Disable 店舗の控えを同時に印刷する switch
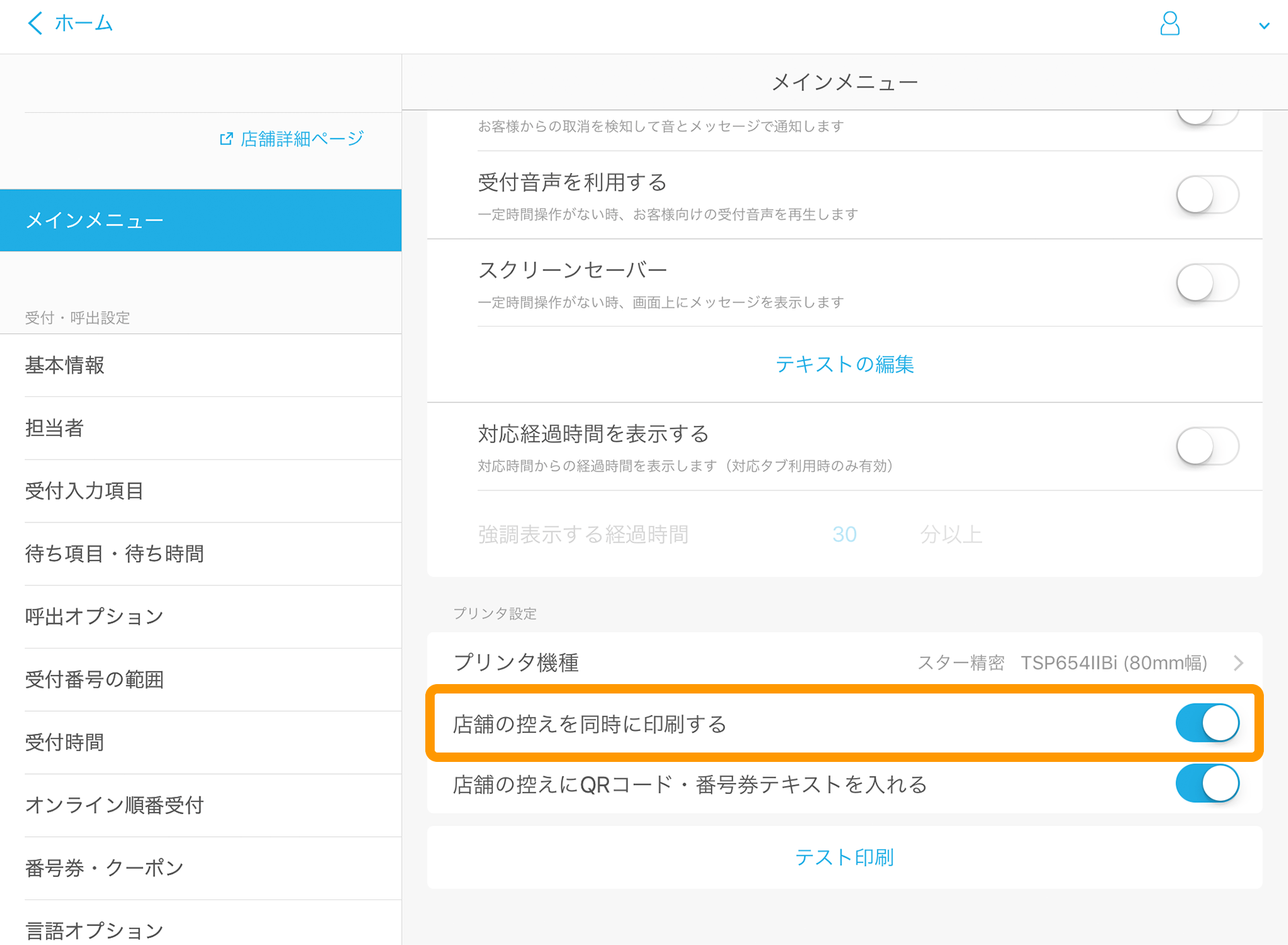 coord(1207,723)
